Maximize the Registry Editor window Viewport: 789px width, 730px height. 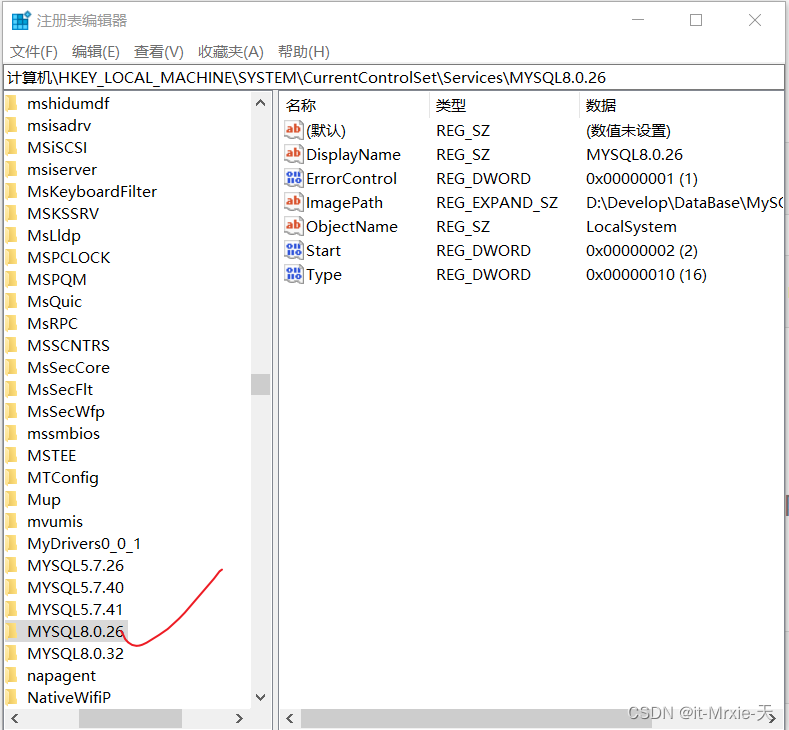pos(696,20)
